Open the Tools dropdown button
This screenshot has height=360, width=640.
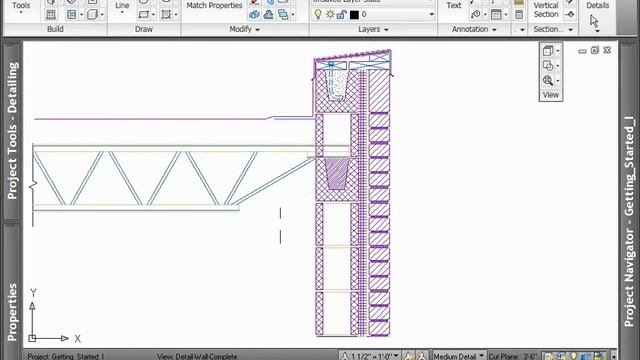(21, 8)
